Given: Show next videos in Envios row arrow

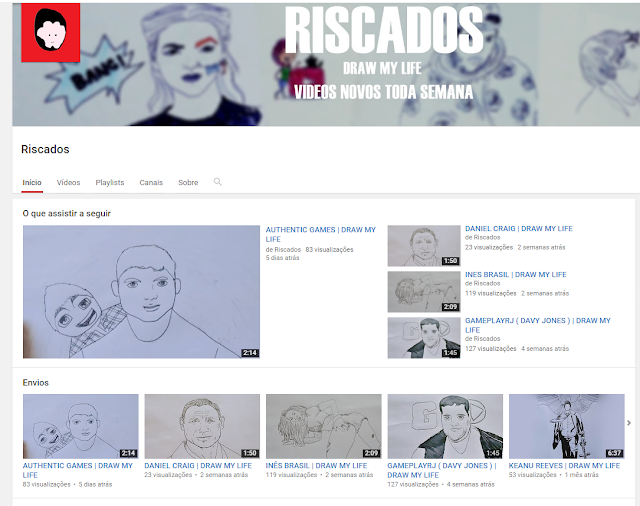Looking at the screenshot, I should click(x=629, y=423).
